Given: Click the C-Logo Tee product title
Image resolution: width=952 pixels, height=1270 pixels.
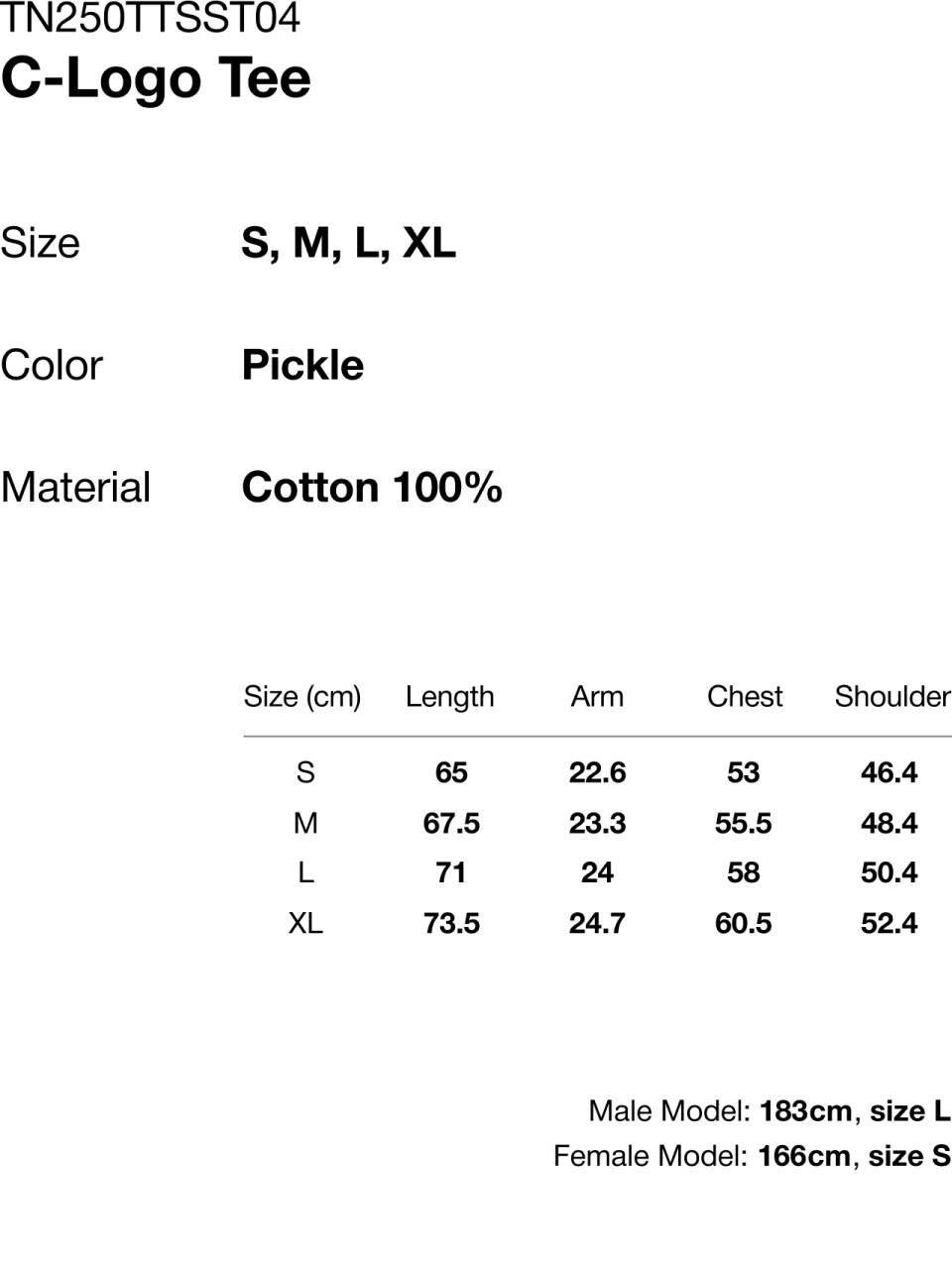Looking at the screenshot, I should pyautogui.click(x=156, y=79).
